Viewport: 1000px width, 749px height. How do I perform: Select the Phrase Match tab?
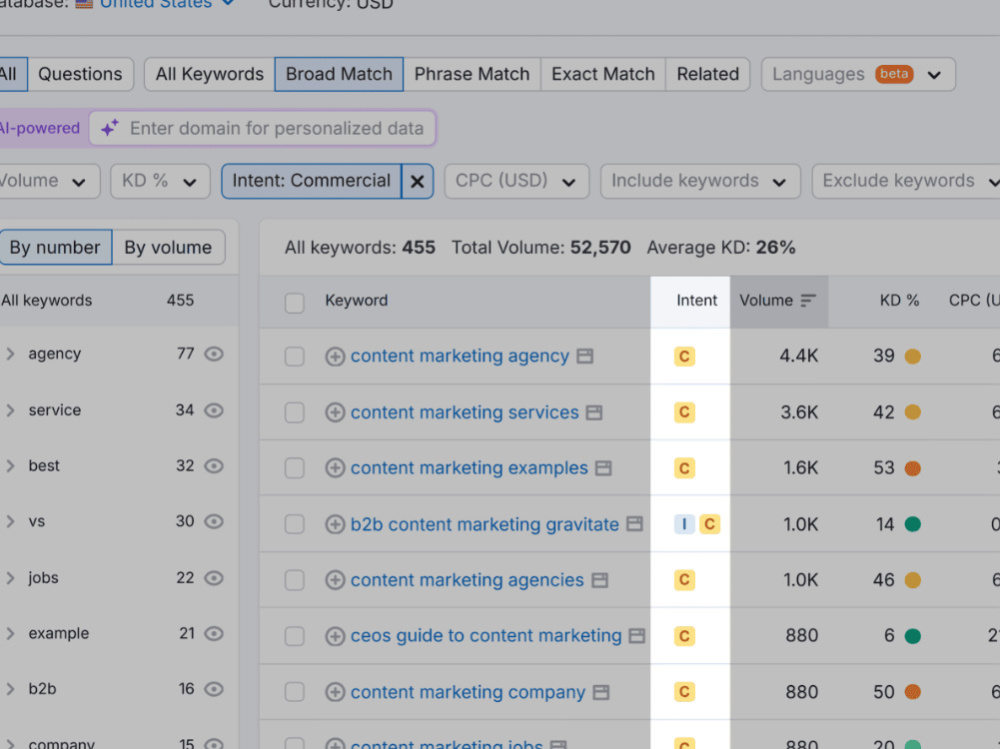472,74
